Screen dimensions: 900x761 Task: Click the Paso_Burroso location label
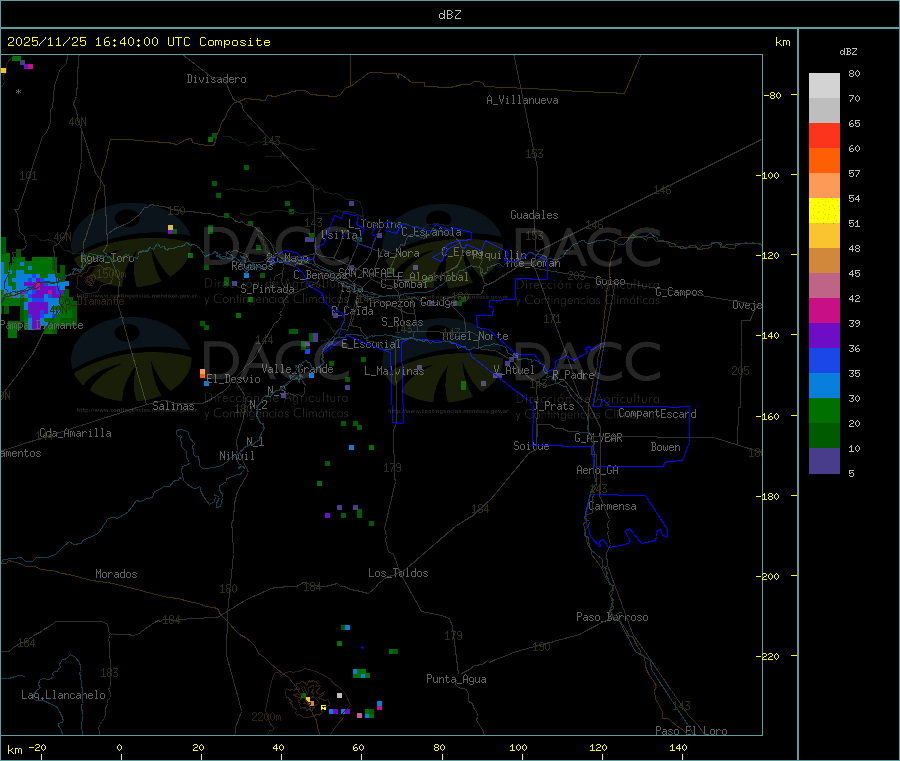612,617
